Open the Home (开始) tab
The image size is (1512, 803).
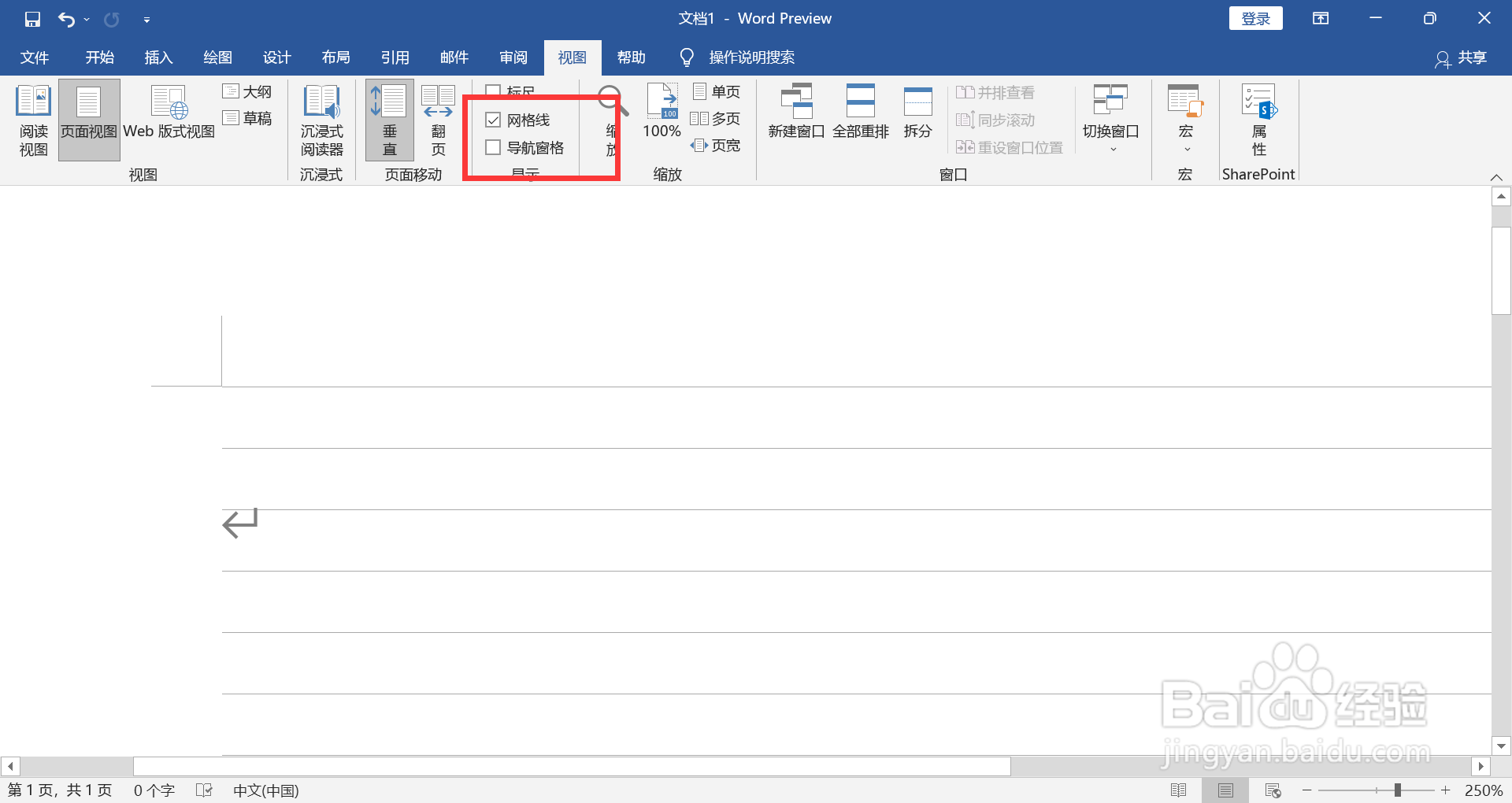click(100, 57)
